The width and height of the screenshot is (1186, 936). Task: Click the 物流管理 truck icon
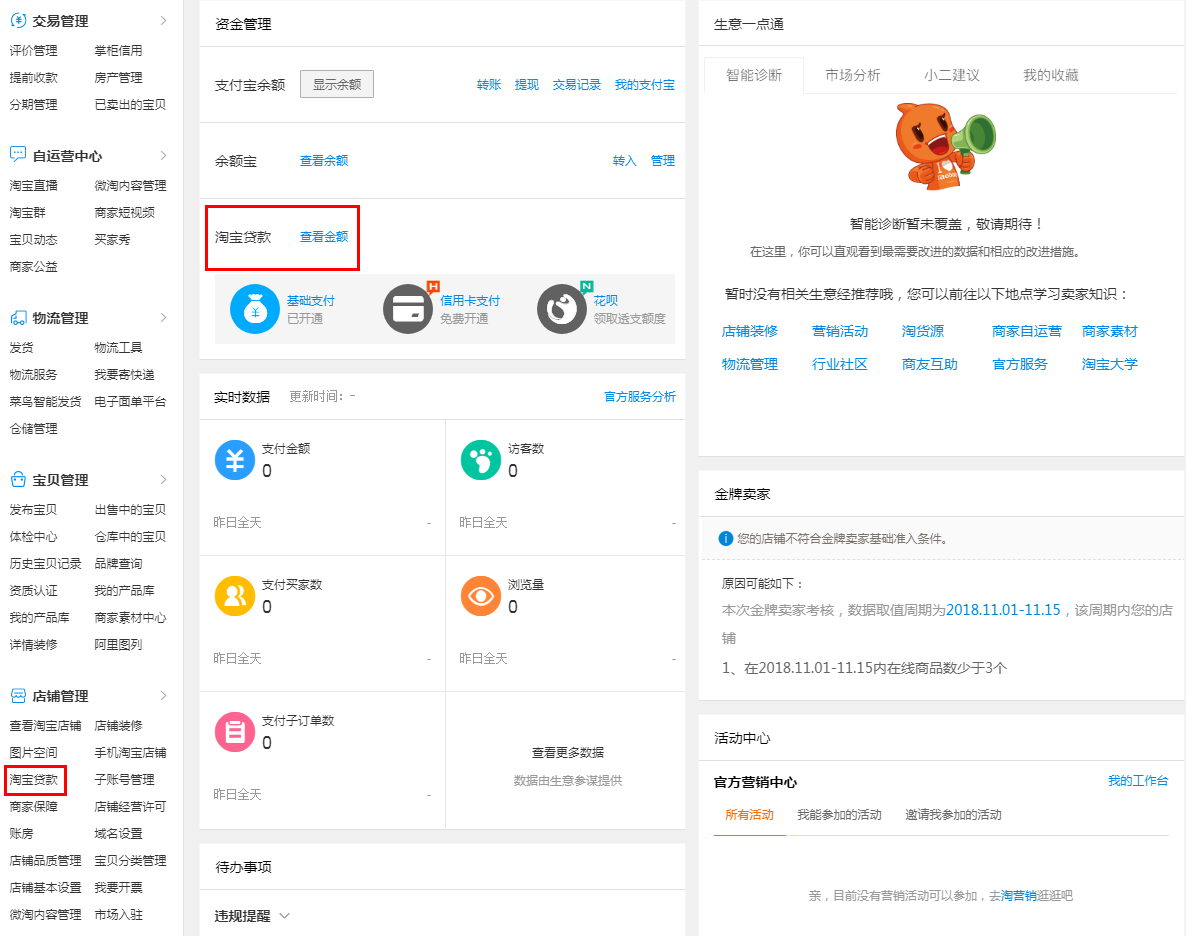click(18, 318)
